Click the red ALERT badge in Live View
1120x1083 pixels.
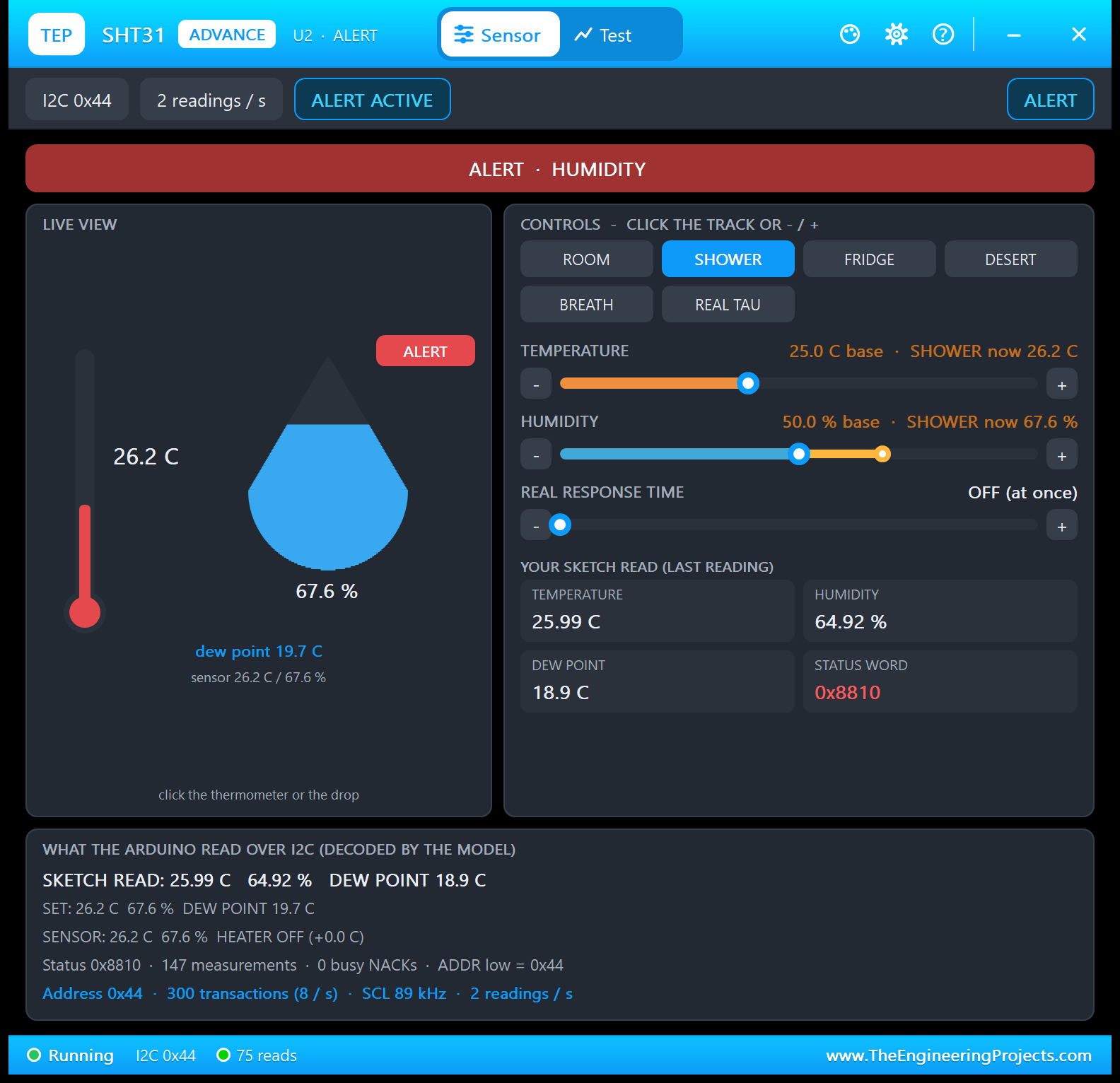[426, 351]
